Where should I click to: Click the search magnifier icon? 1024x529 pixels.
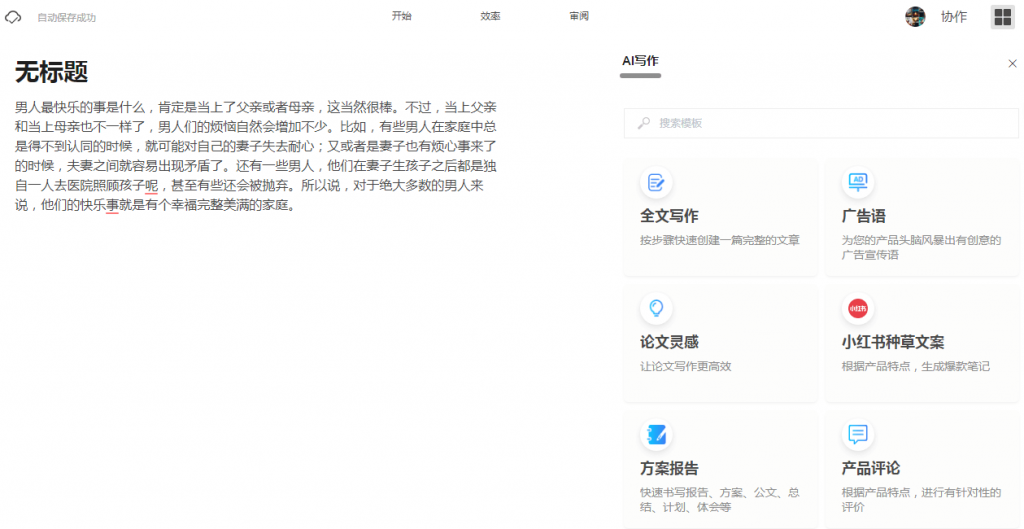(644, 123)
